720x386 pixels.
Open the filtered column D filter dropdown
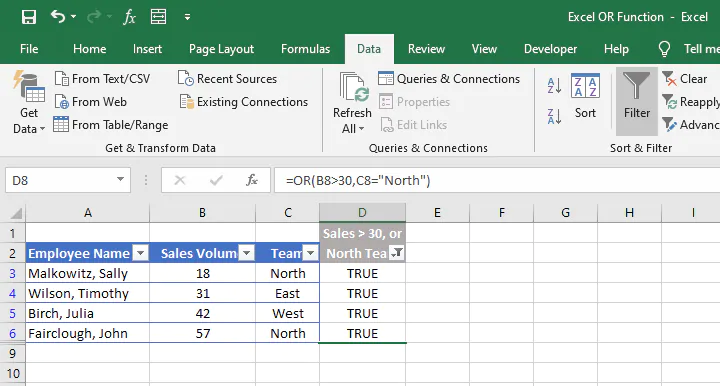[x=397, y=253]
